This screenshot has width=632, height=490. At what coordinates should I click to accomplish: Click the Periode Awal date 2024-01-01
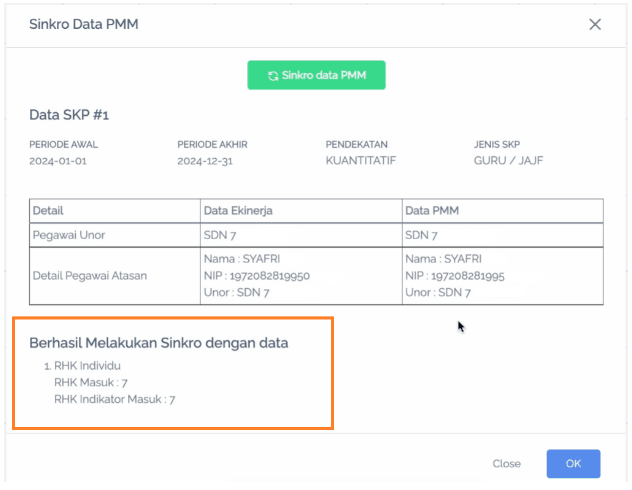point(58,161)
